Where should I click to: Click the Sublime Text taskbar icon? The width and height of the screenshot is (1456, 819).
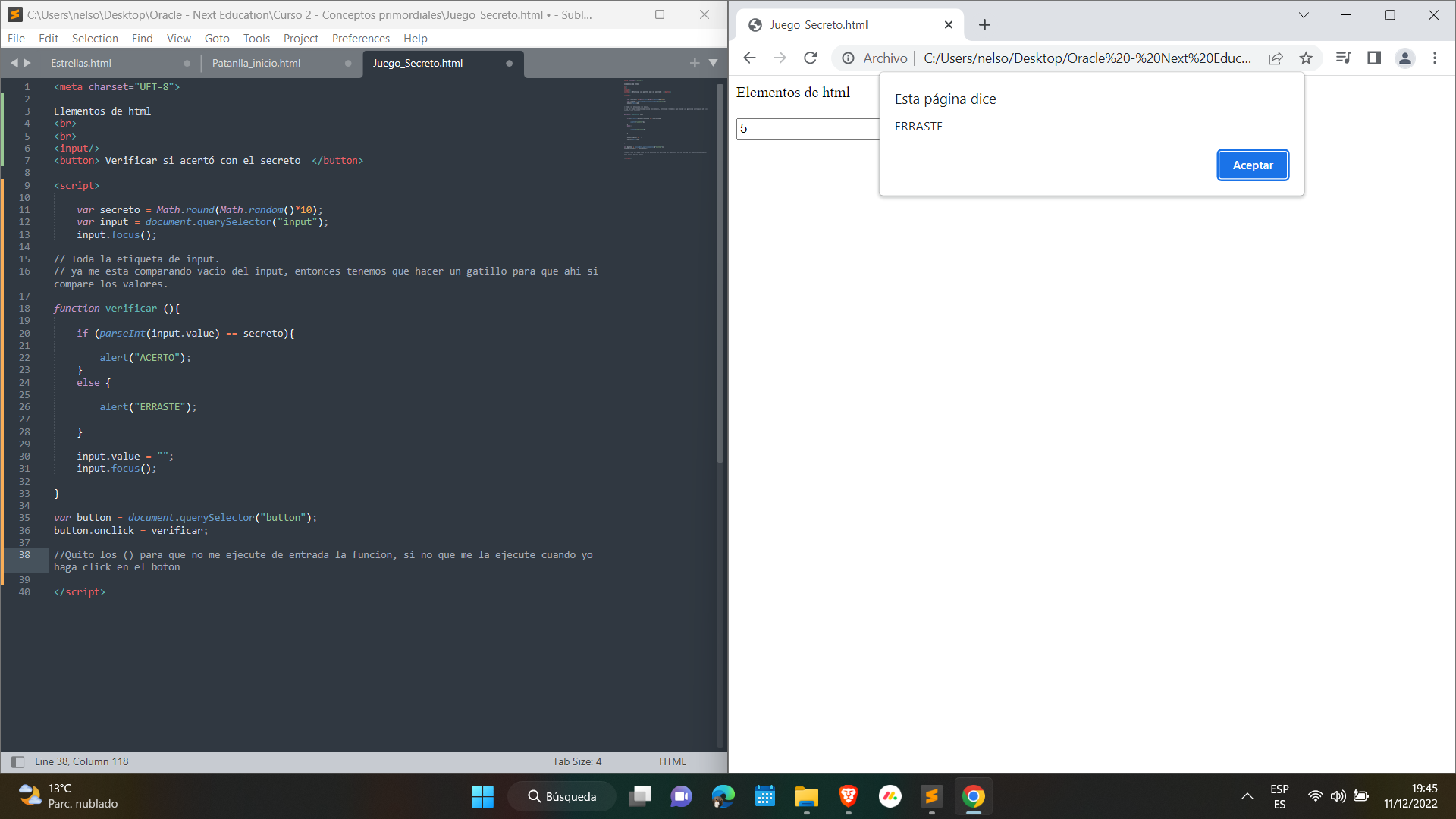coord(931,796)
